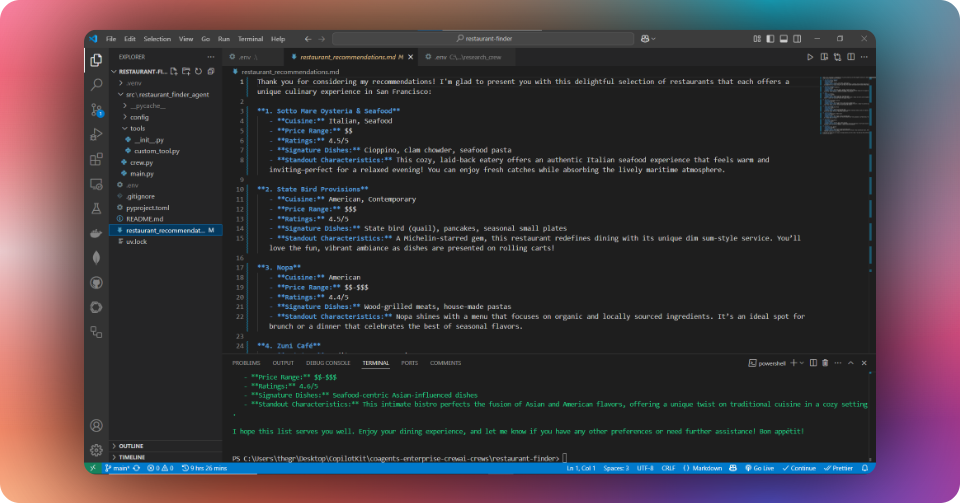Open markdown preview to the side
Screen dimensions: 960x503
tap(824, 57)
